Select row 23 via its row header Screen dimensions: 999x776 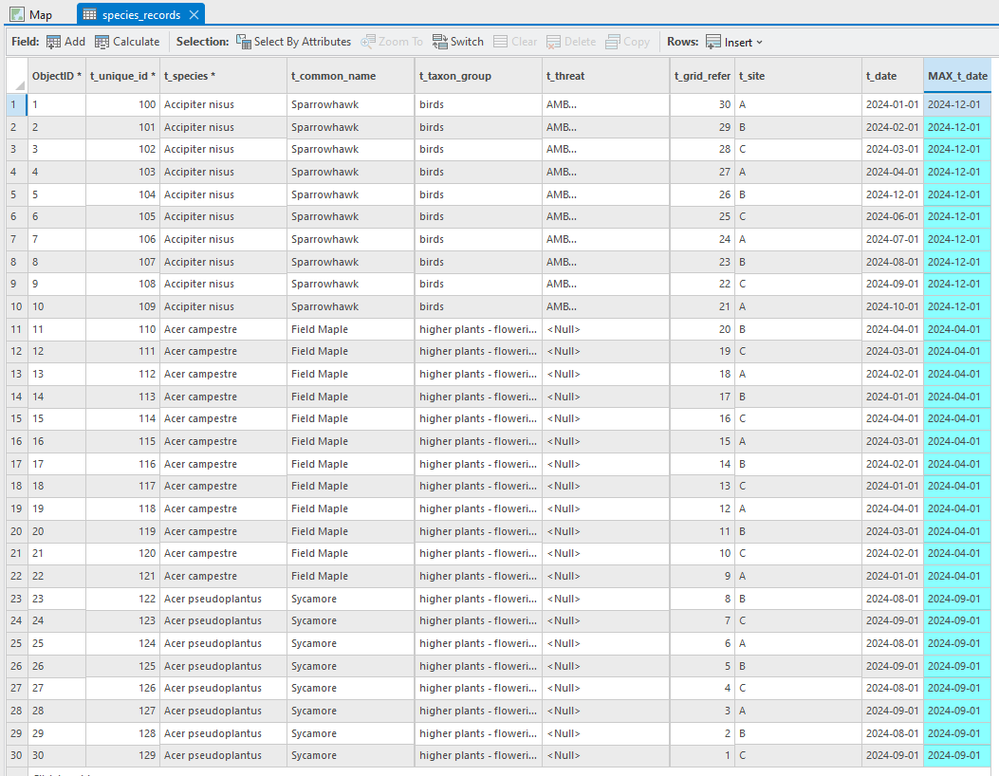coord(17,599)
